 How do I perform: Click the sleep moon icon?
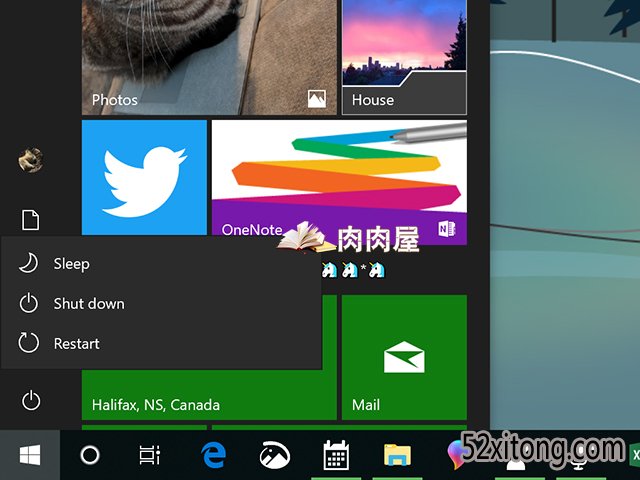click(28, 263)
